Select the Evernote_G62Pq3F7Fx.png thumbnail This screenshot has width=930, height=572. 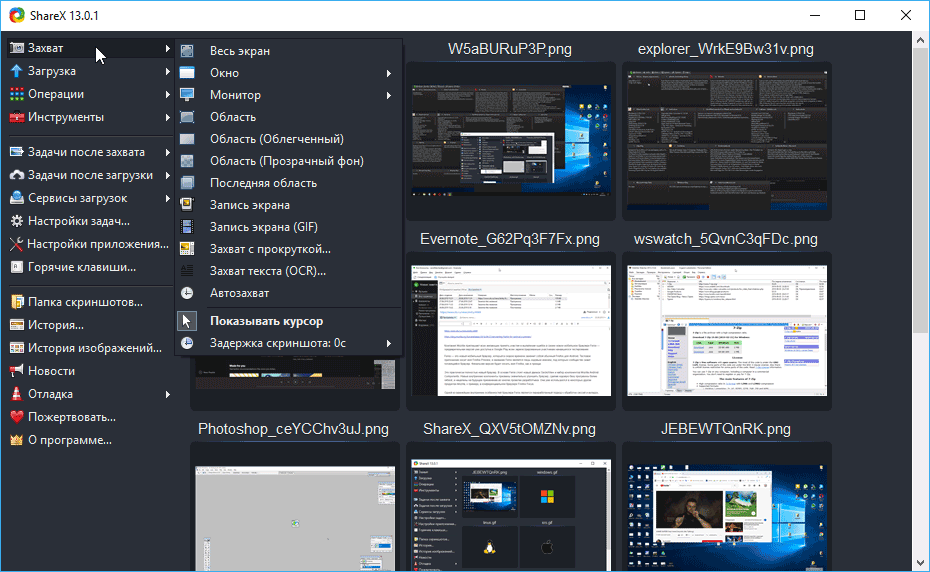click(x=511, y=331)
